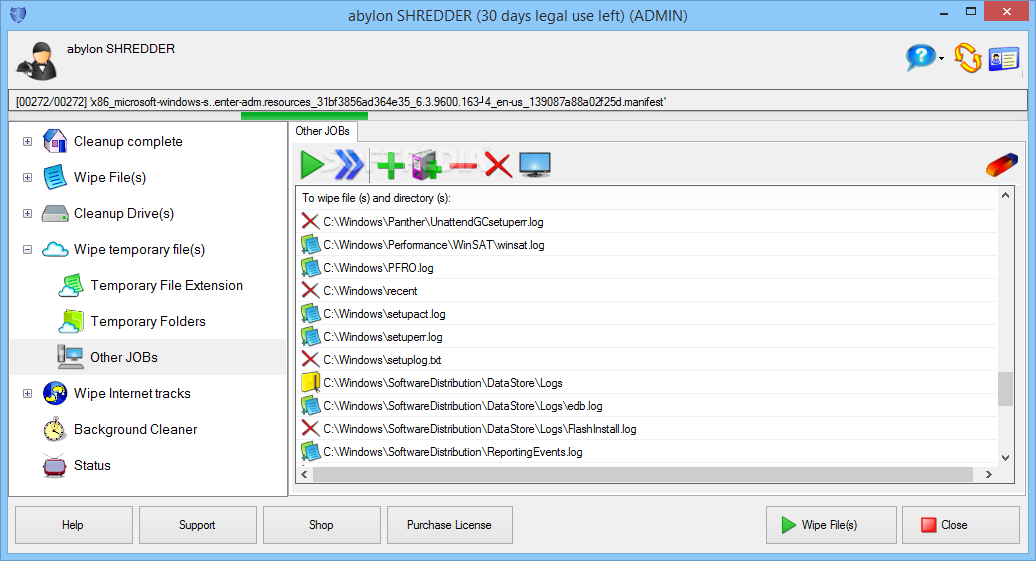This screenshot has height=561, width=1036.
Task: Click the vertical scrollbar up arrow
Action: click(1005, 196)
